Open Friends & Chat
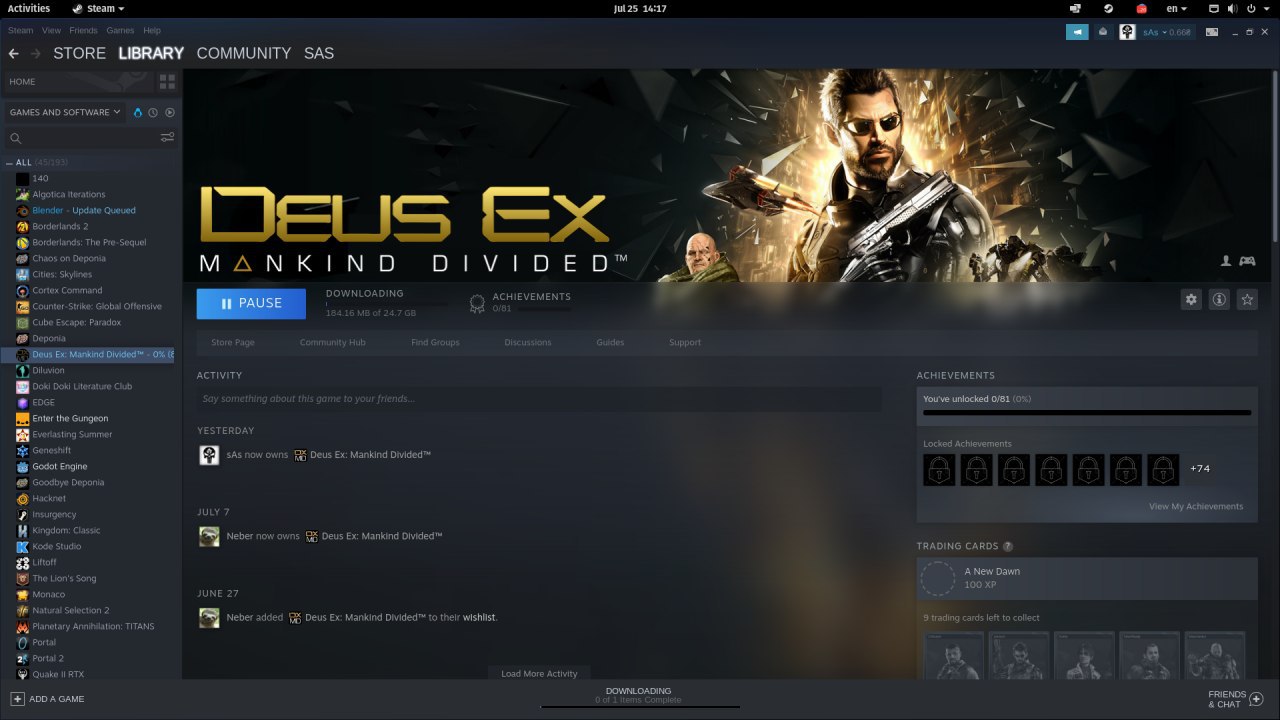Viewport: 1280px width, 720px height. pyautogui.click(x=1237, y=699)
